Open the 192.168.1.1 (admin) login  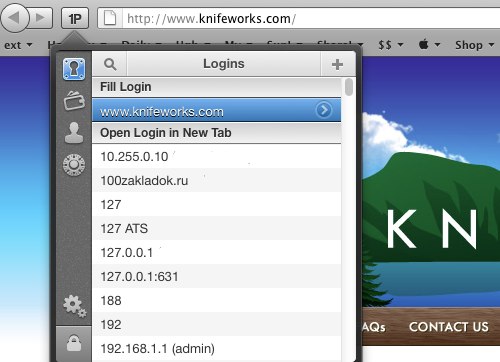[x=216, y=348]
